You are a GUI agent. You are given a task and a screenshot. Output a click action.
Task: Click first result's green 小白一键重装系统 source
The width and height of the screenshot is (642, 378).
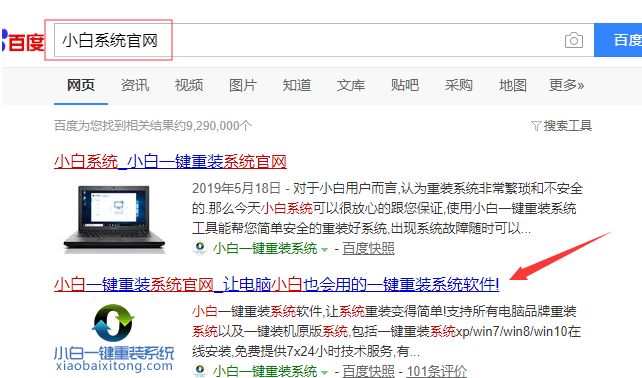tap(265, 248)
